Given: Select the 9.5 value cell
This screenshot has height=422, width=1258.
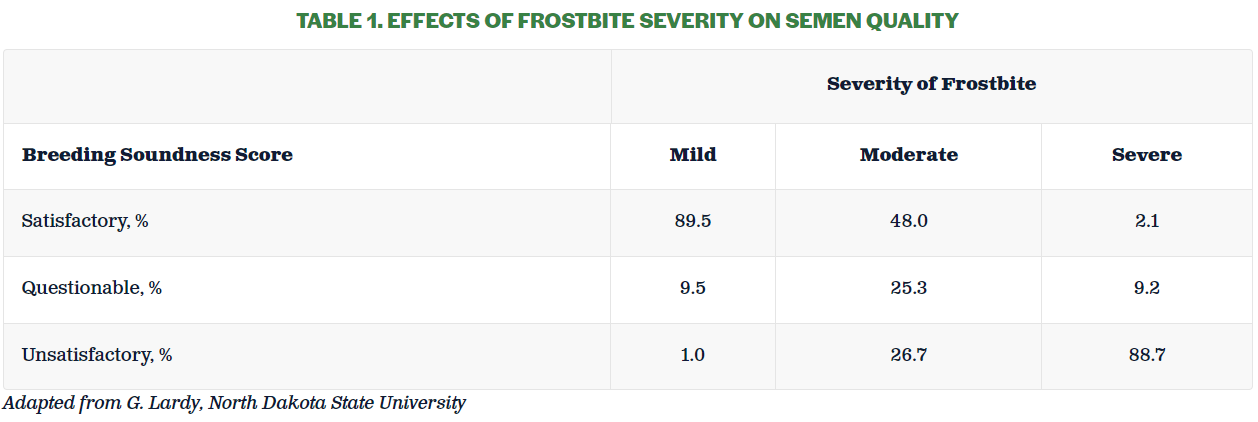Looking at the screenshot, I should 693,288.
